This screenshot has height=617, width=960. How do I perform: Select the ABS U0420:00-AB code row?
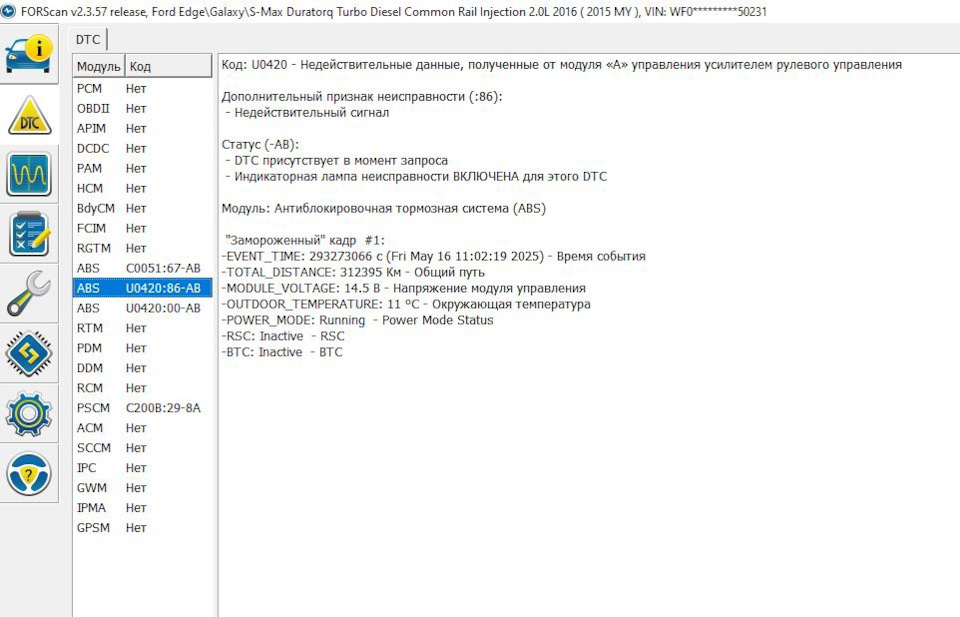pyautogui.click(x=143, y=308)
